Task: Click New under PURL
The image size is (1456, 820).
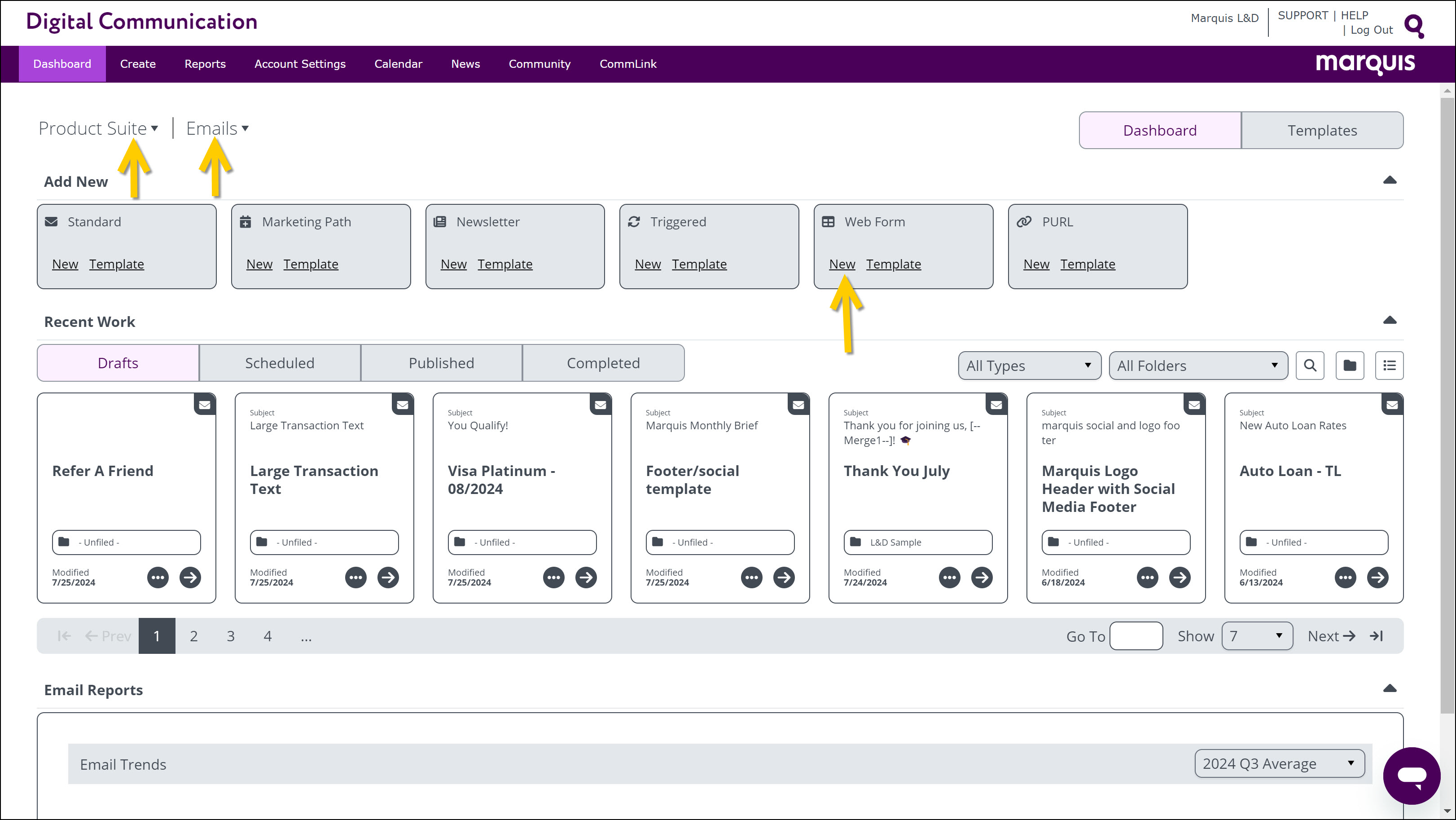Action: point(1036,264)
